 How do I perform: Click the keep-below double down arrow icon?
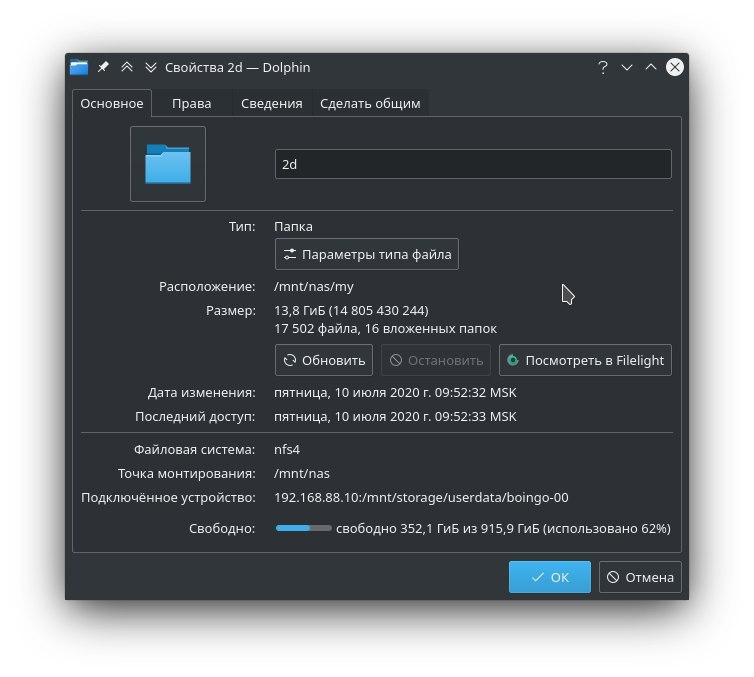pyautogui.click(x=151, y=67)
